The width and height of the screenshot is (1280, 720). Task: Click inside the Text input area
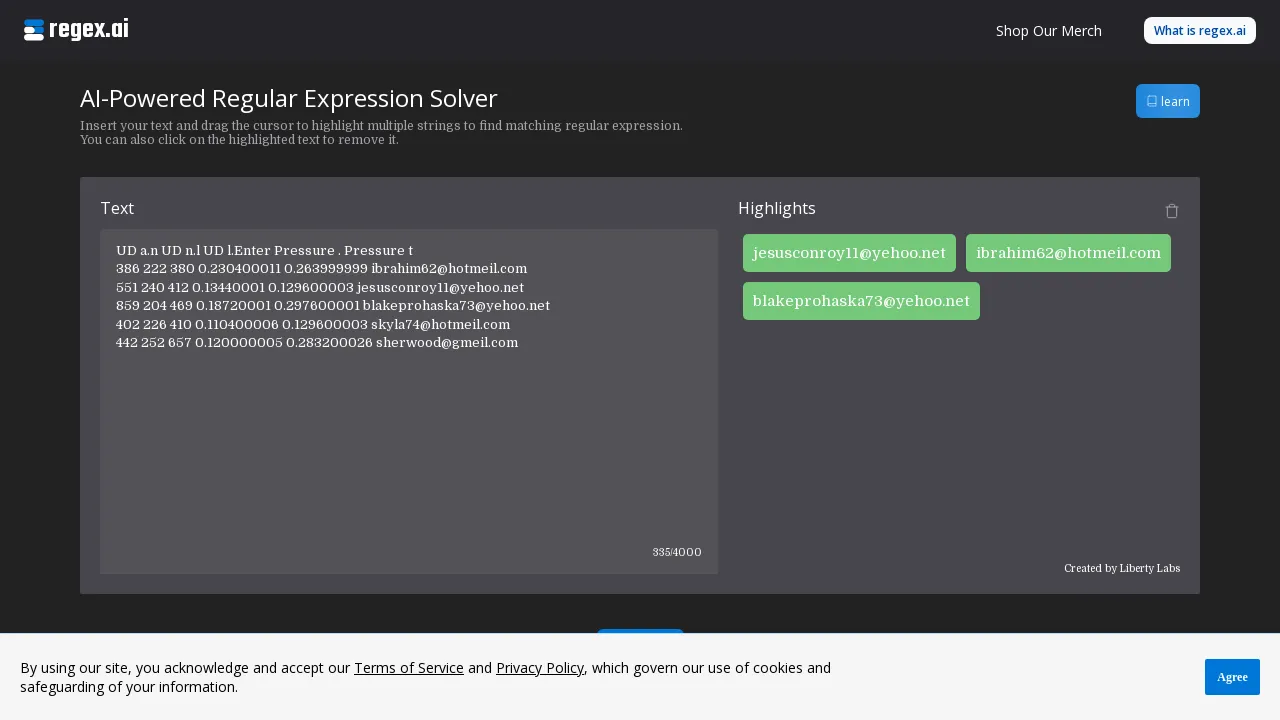409,401
